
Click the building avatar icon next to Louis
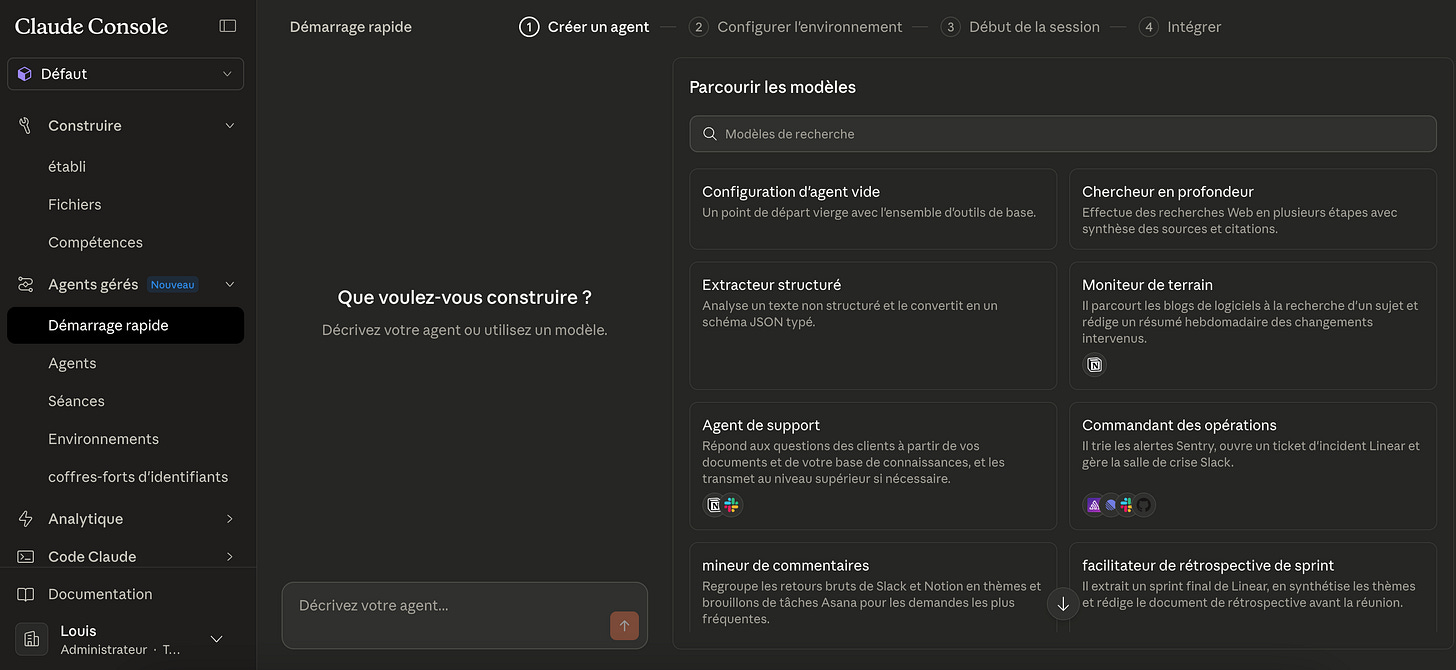[x=32, y=639]
